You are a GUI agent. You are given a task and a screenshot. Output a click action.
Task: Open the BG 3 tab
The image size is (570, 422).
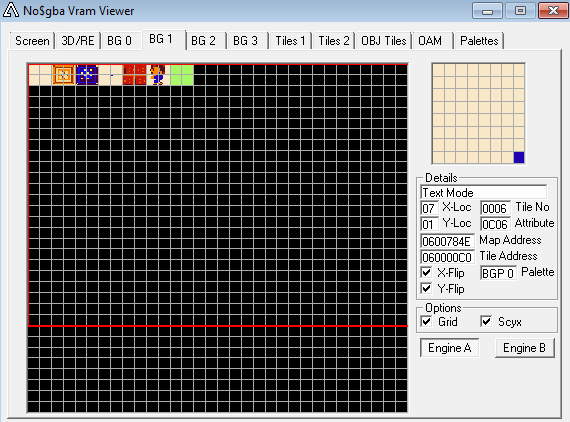245,41
